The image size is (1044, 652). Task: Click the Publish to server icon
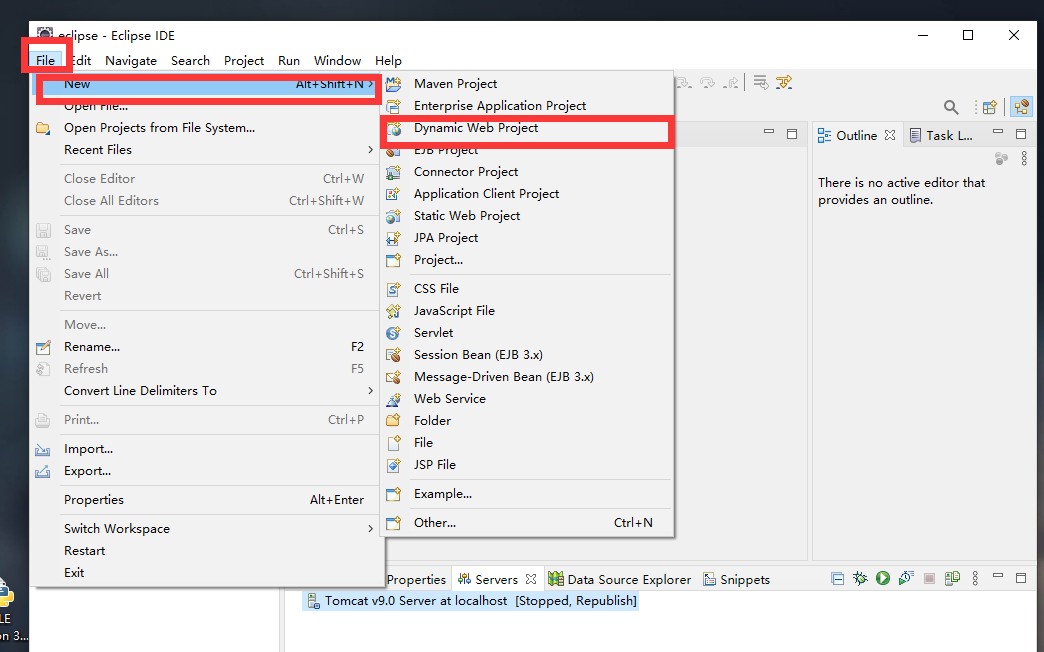[952, 578]
